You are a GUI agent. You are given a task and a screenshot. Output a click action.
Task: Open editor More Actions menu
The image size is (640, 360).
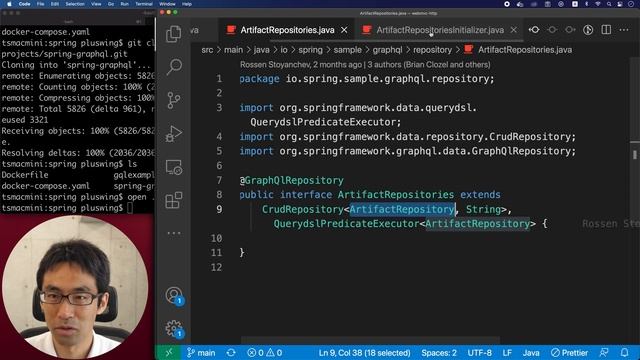coord(624,30)
